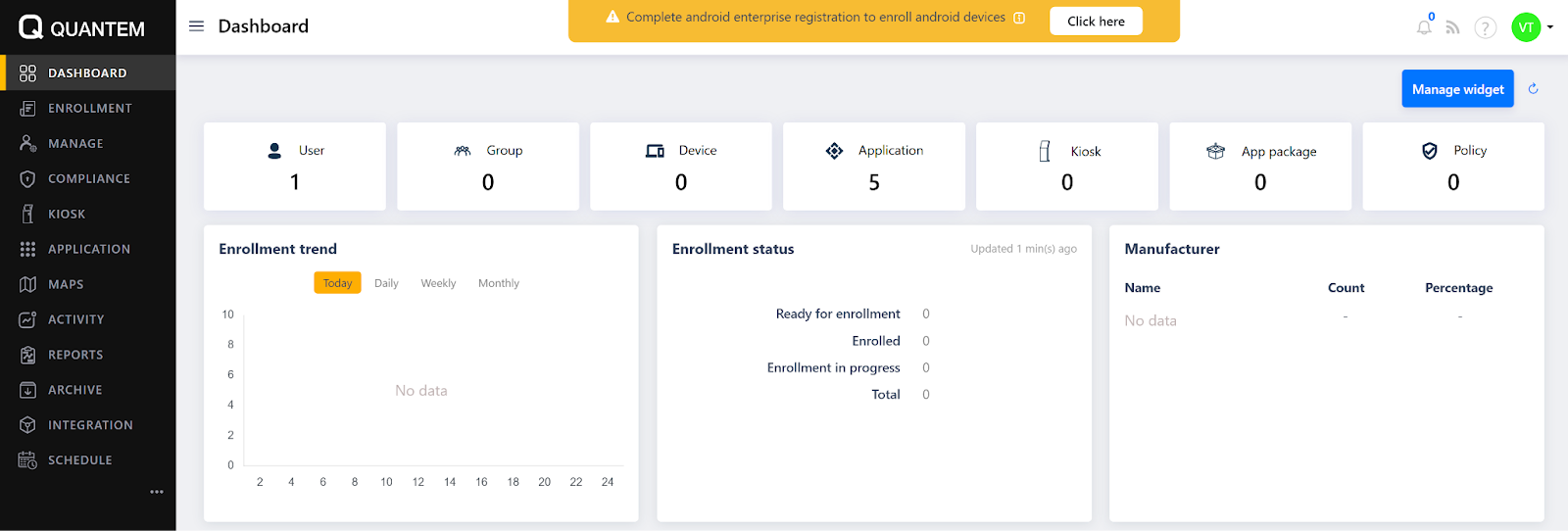This screenshot has width=1568, height=531.
Task: Click the RSS feed icon
Action: click(x=1452, y=27)
